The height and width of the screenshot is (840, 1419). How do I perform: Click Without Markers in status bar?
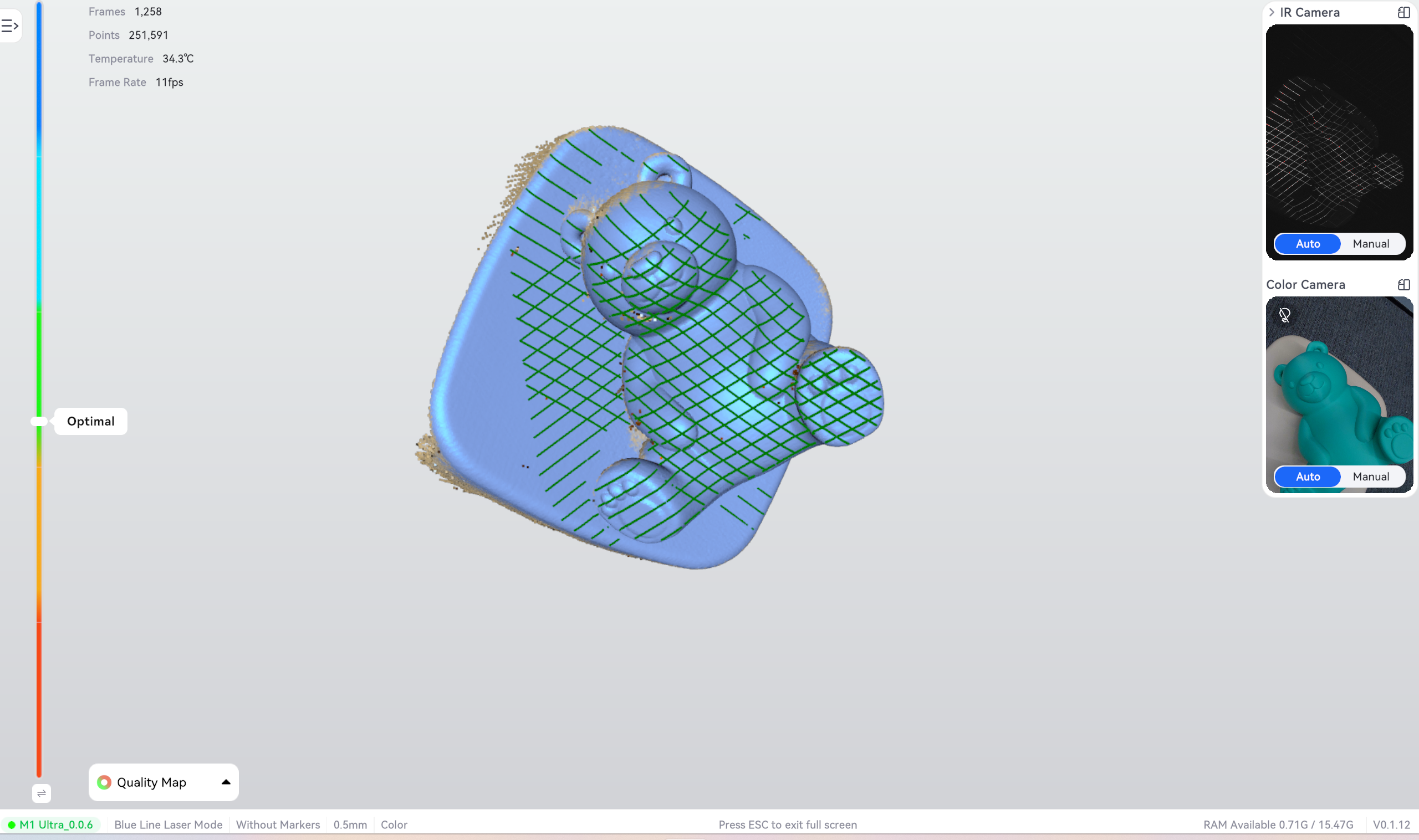[x=278, y=824]
